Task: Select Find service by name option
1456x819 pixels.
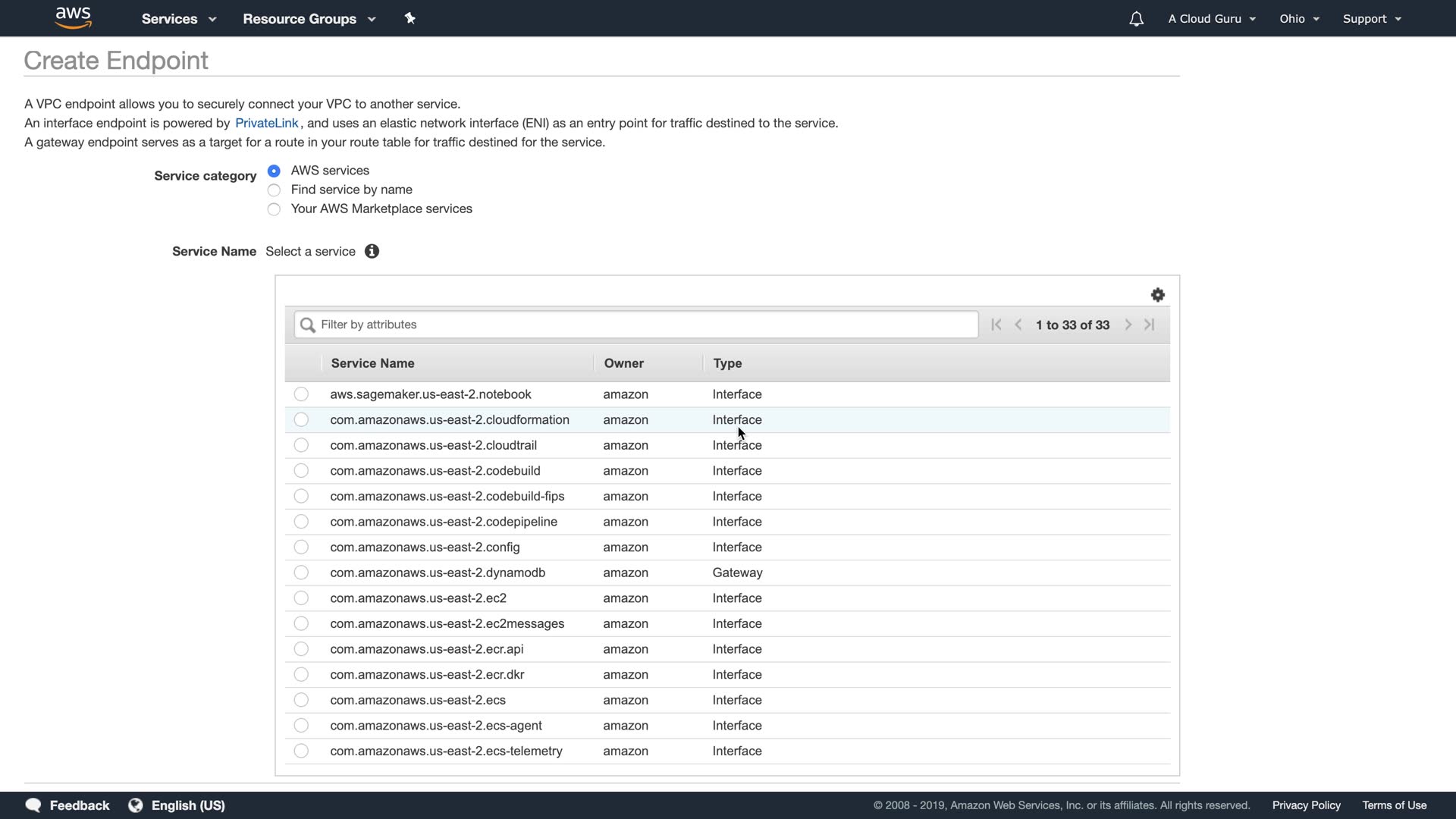Action: click(x=275, y=190)
